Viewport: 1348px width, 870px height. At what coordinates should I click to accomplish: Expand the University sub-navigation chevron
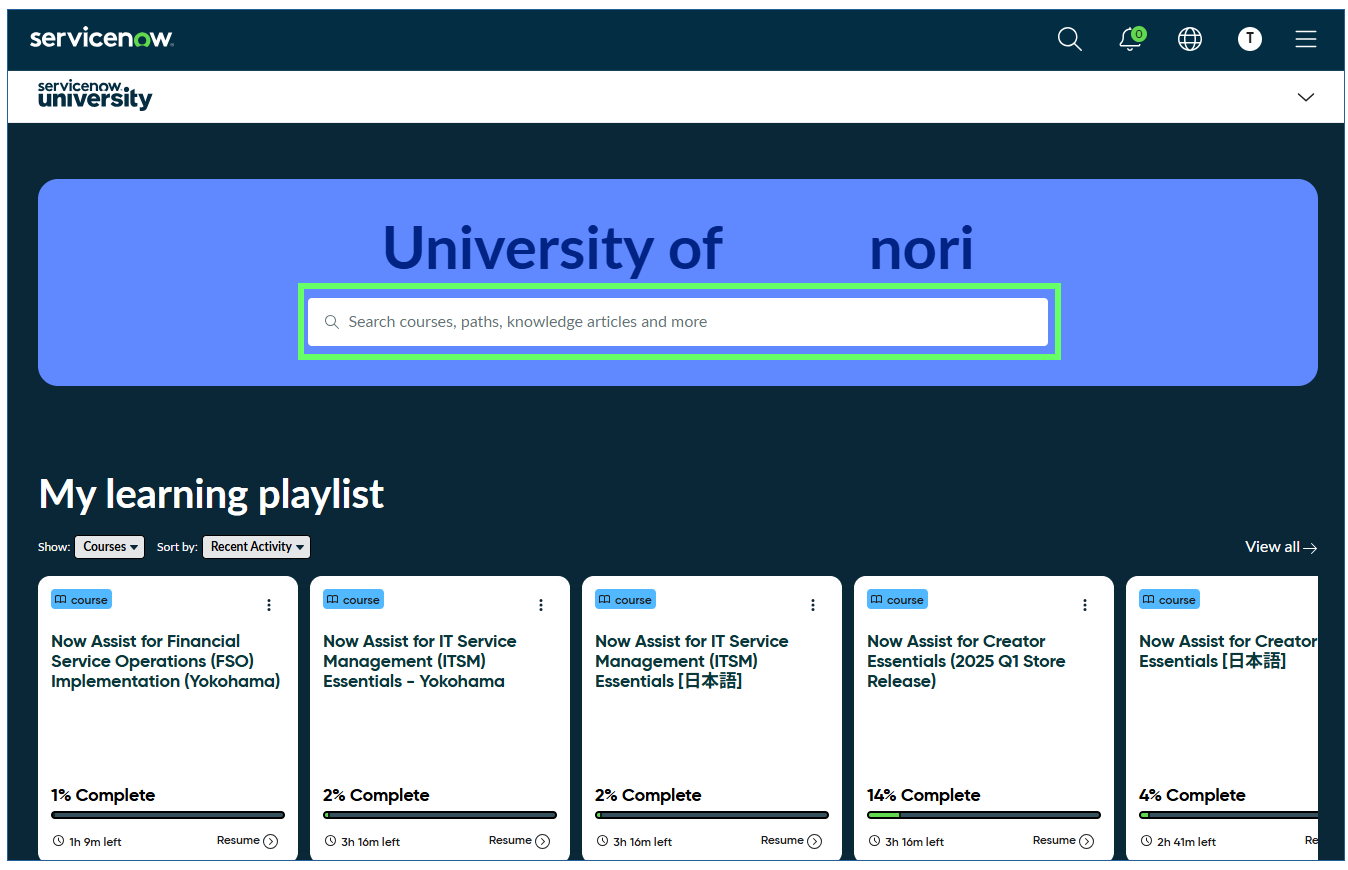pyautogui.click(x=1306, y=97)
